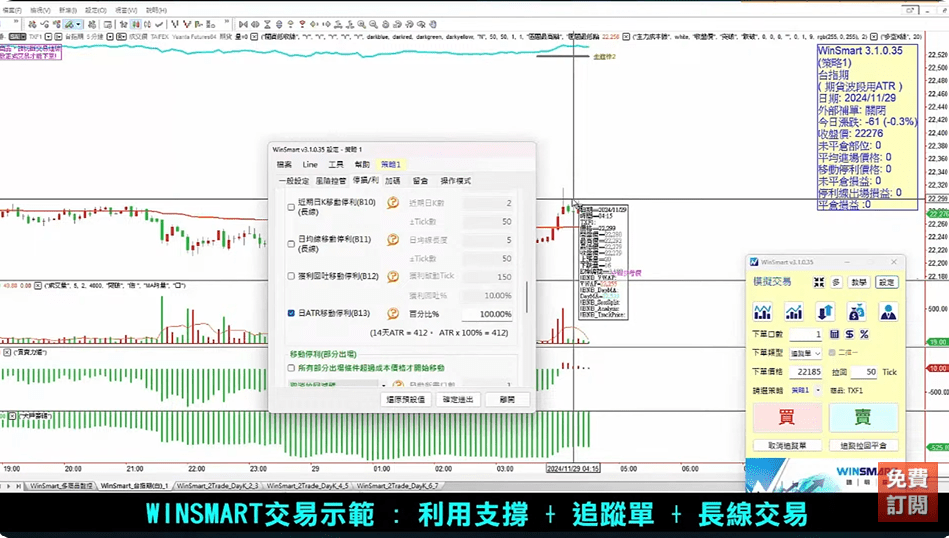
Task: Open the WinSmart_2Trade_DayK_2_3 sheet tab
Action: [x=217, y=486]
